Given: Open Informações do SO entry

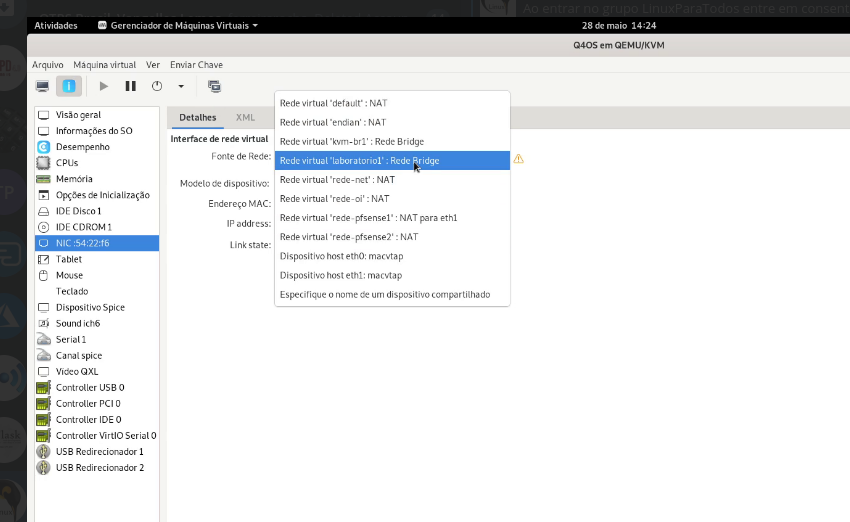Looking at the screenshot, I should pyautogui.click(x=97, y=131).
